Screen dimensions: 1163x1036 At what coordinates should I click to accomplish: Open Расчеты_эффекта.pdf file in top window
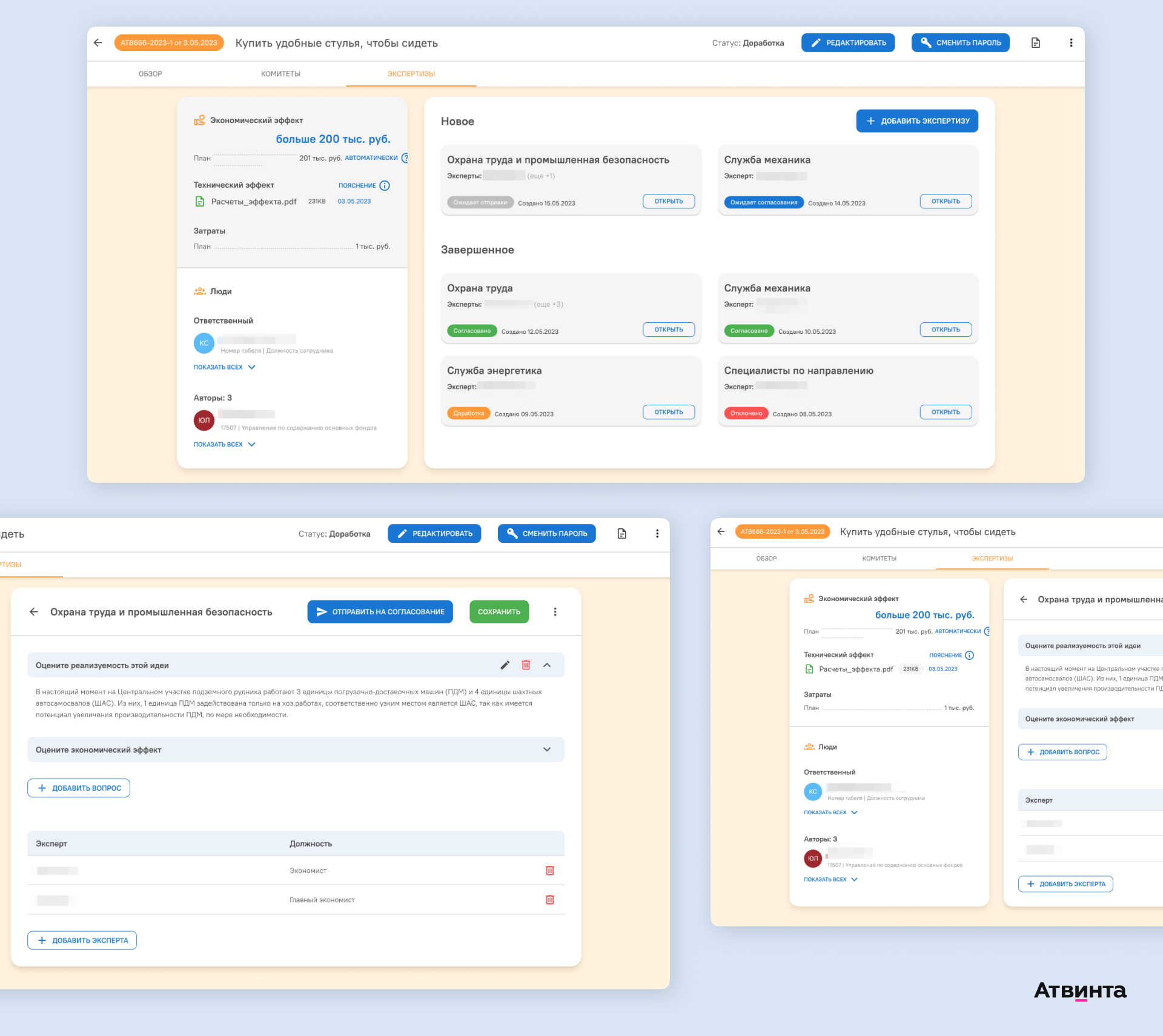(253, 202)
